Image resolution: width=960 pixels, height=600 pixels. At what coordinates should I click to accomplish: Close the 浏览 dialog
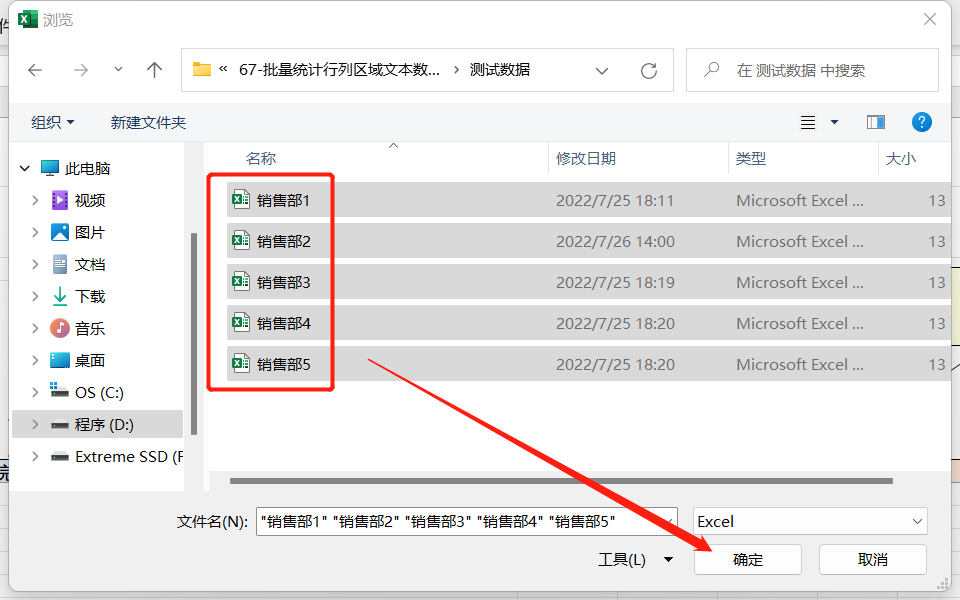pos(929,20)
